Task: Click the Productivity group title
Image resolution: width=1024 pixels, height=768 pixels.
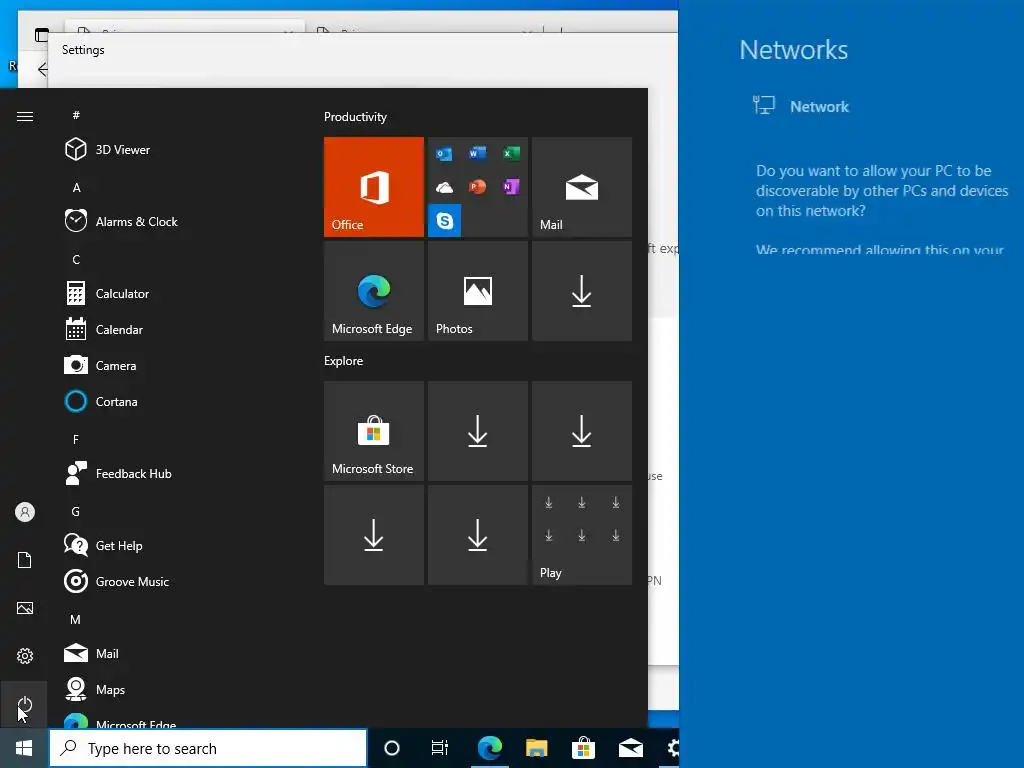Action: click(355, 117)
